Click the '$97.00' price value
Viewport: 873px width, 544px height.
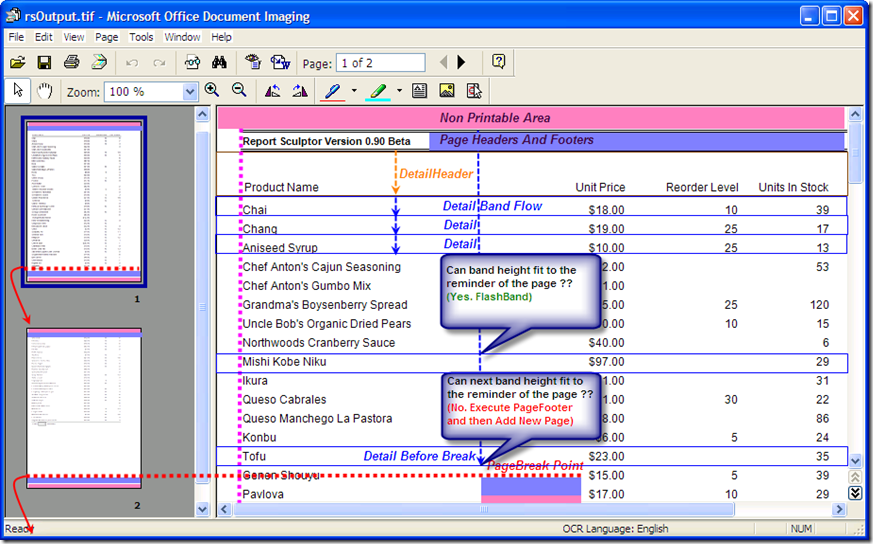click(x=606, y=362)
